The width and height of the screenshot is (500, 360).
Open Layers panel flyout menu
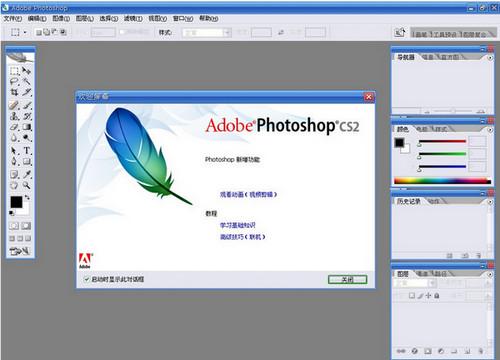coord(490,274)
